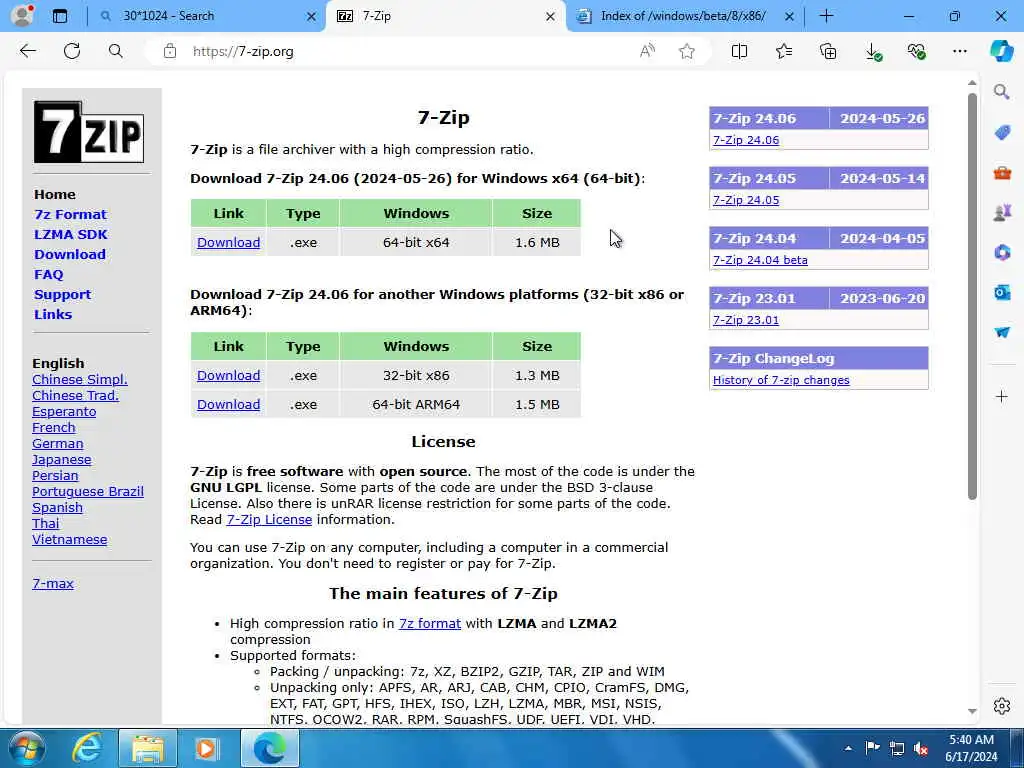Viewport: 1024px width, 768px height.
Task: Open sidebar settings gear icon
Action: pyautogui.click(x=1002, y=706)
